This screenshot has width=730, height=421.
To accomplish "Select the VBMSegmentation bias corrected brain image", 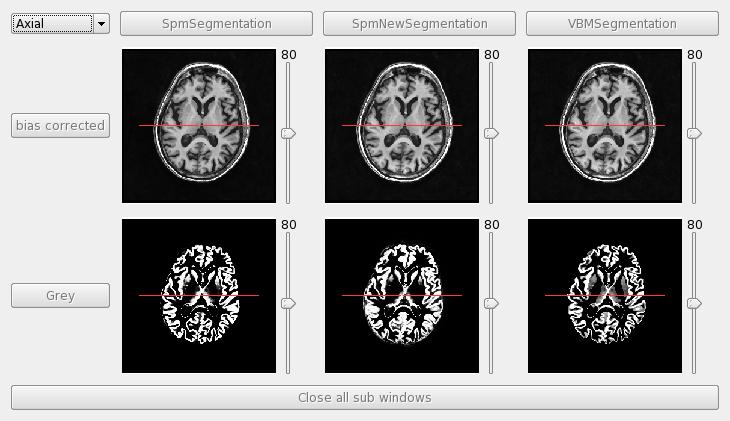I will point(605,126).
